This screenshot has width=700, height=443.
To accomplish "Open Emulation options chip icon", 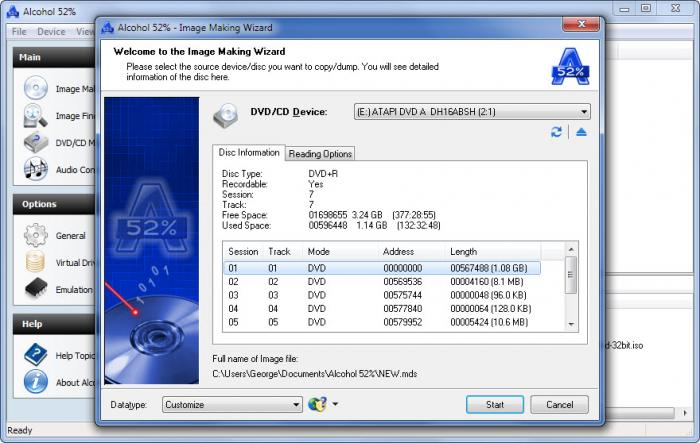I will [x=36, y=288].
